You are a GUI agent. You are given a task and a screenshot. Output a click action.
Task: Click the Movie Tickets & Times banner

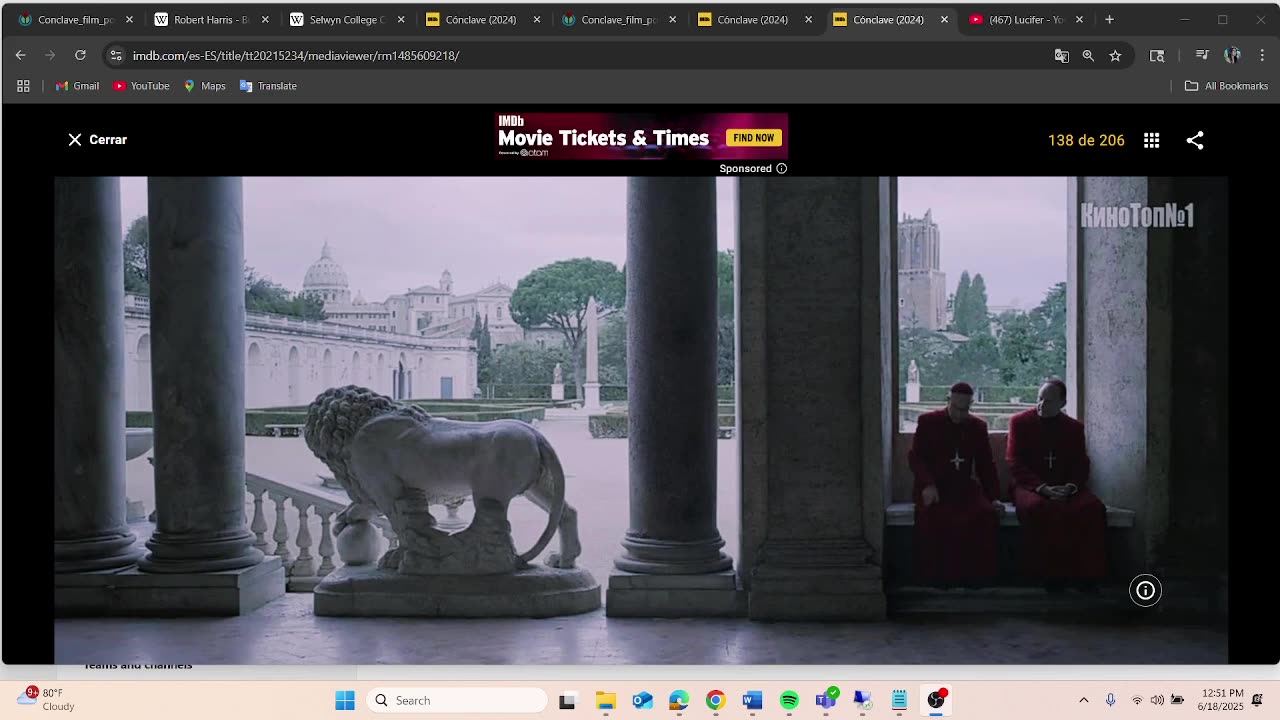(641, 136)
